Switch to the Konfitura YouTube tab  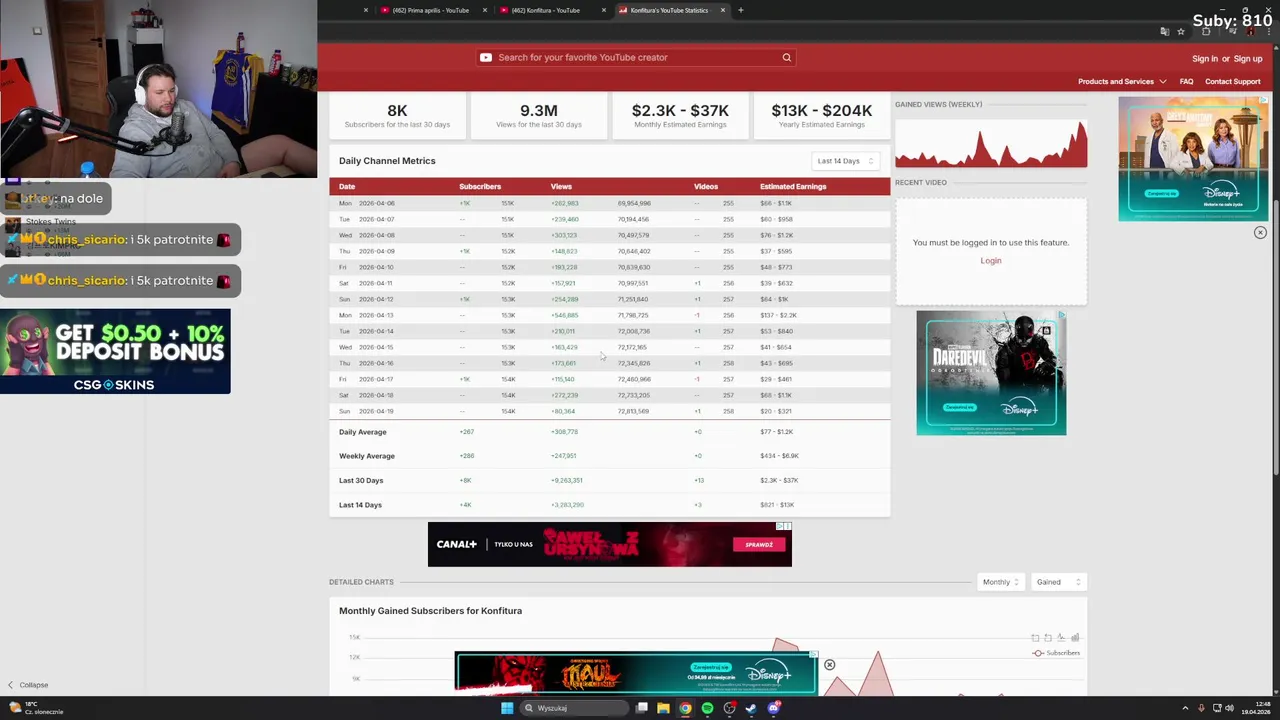pyautogui.click(x=545, y=10)
